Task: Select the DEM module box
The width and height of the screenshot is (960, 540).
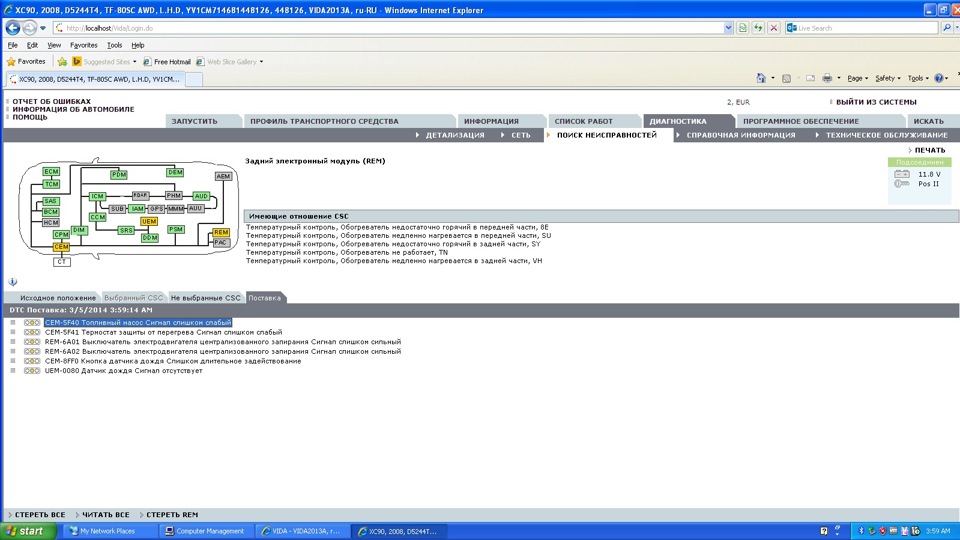Action: [x=175, y=172]
